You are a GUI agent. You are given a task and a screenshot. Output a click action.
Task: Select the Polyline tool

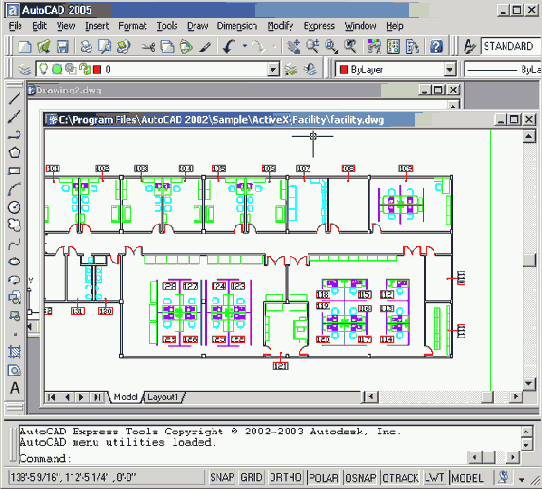pyautogui.click(x=14, y=135)
